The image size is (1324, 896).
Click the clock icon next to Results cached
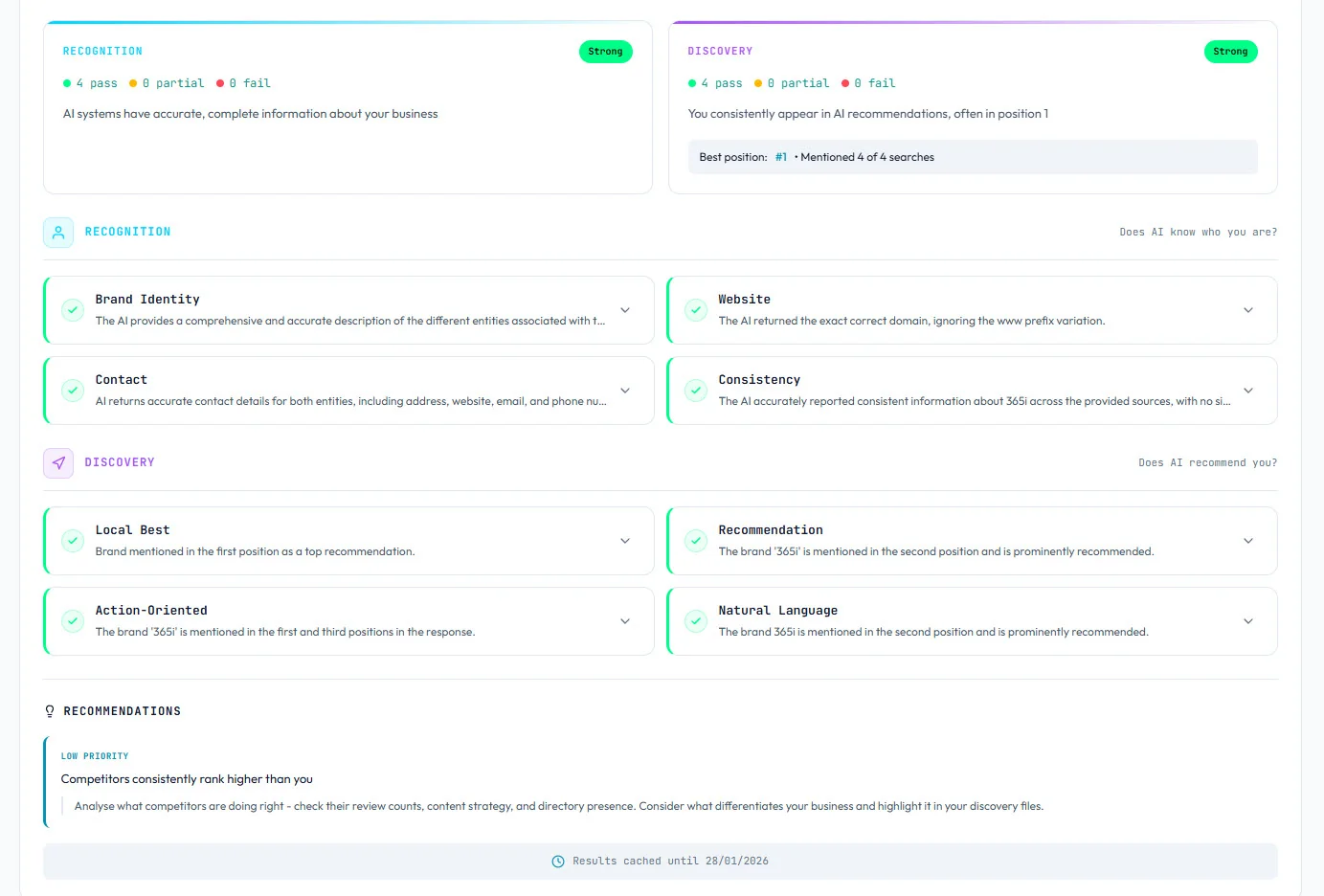click(x=558, y=862)
